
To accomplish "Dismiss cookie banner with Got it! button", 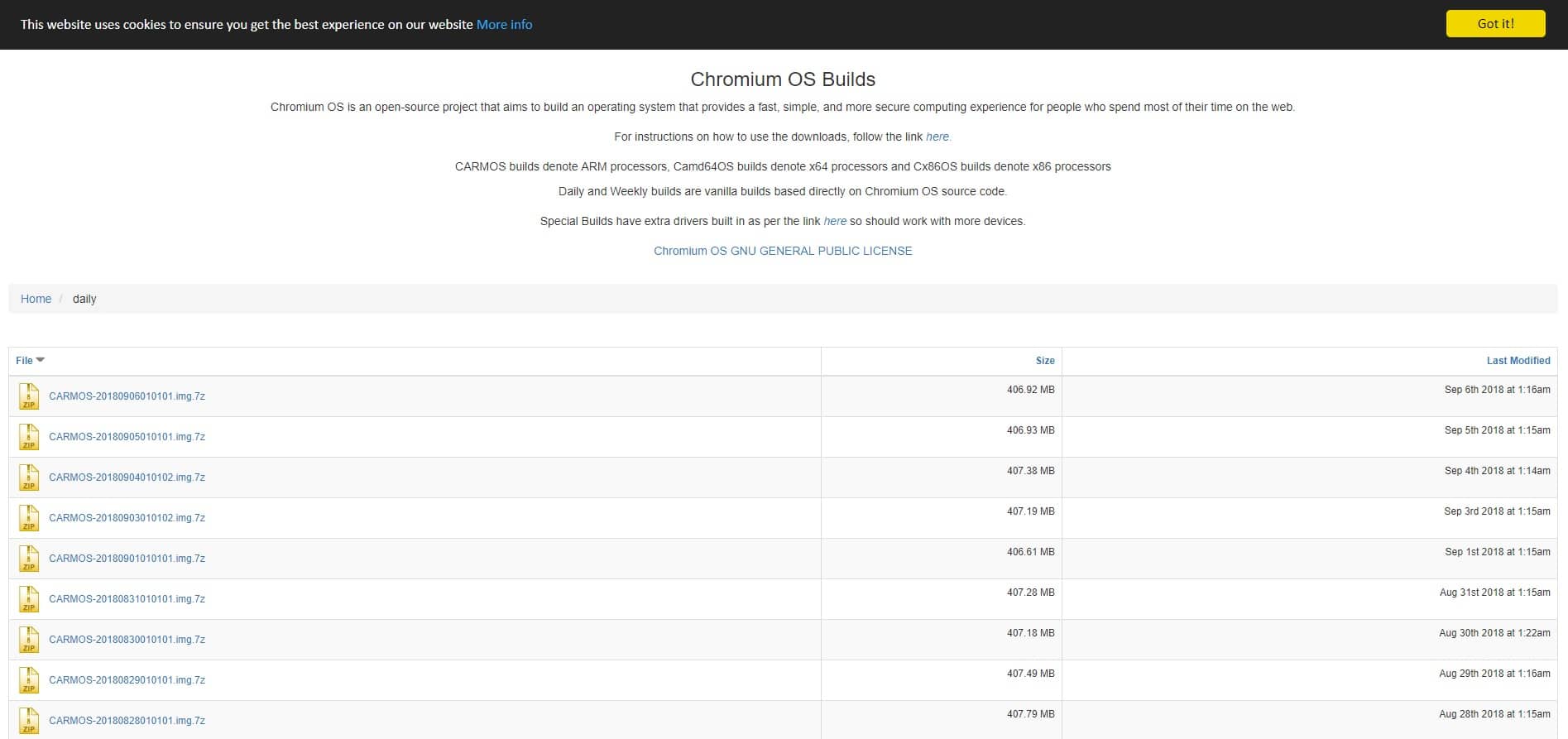I will [1495, 24].
